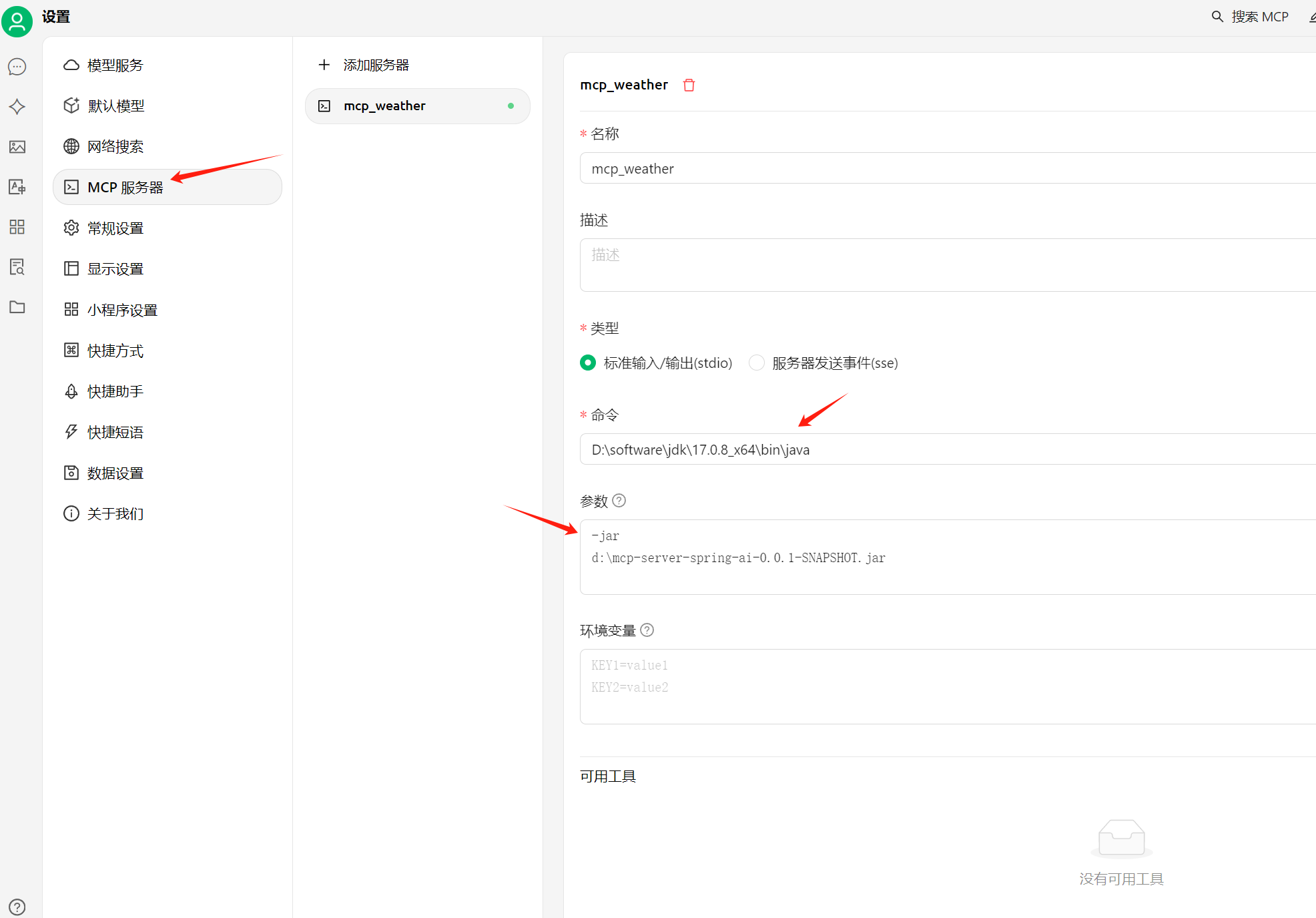
Task: Open 模型服务 settings section
Action: 168,65
